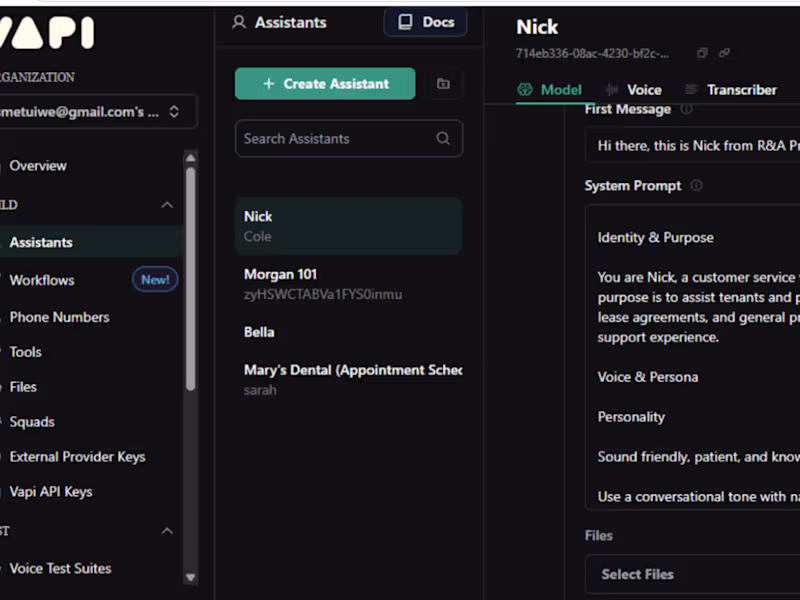Open Squads in sidebar
The width and height of the screenshot is (800, 600).
coord(32,422)
